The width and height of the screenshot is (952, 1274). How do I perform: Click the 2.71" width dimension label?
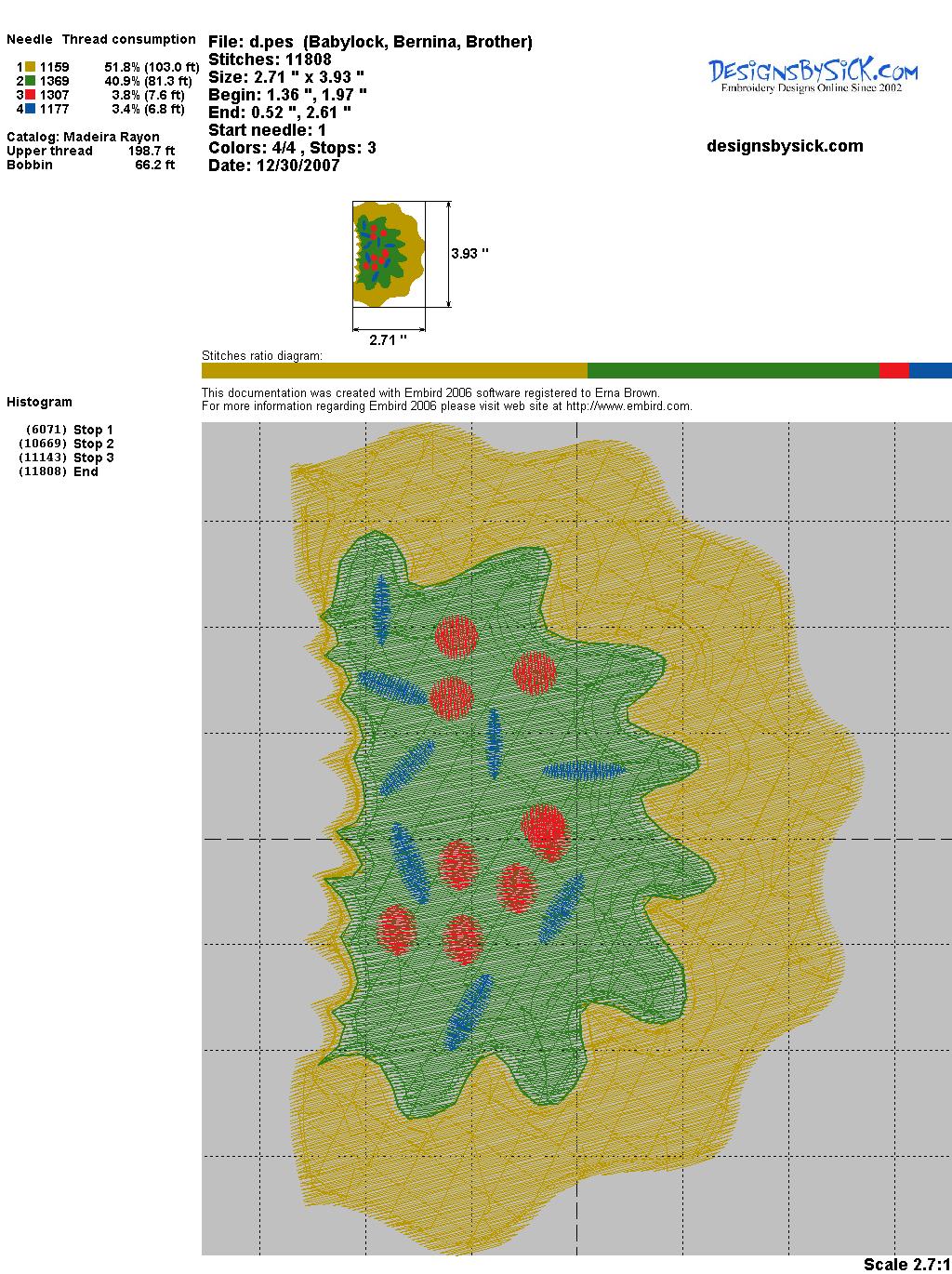388,340
